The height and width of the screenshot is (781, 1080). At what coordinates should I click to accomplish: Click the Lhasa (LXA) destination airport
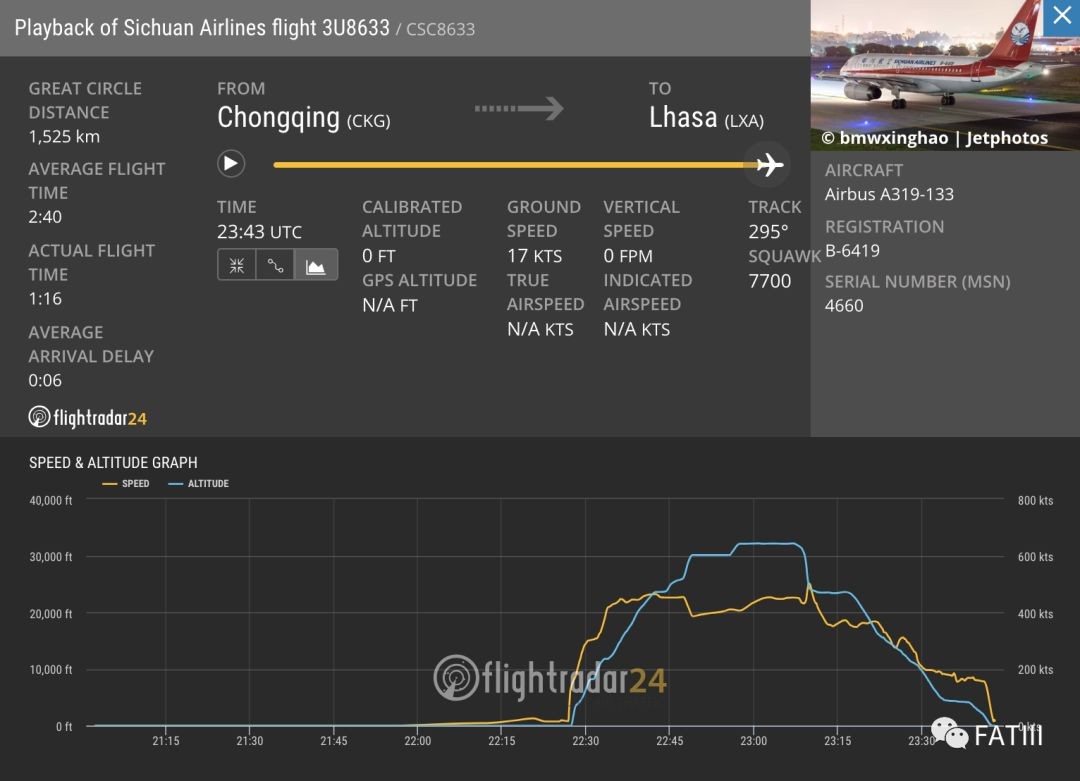(706, 118)
